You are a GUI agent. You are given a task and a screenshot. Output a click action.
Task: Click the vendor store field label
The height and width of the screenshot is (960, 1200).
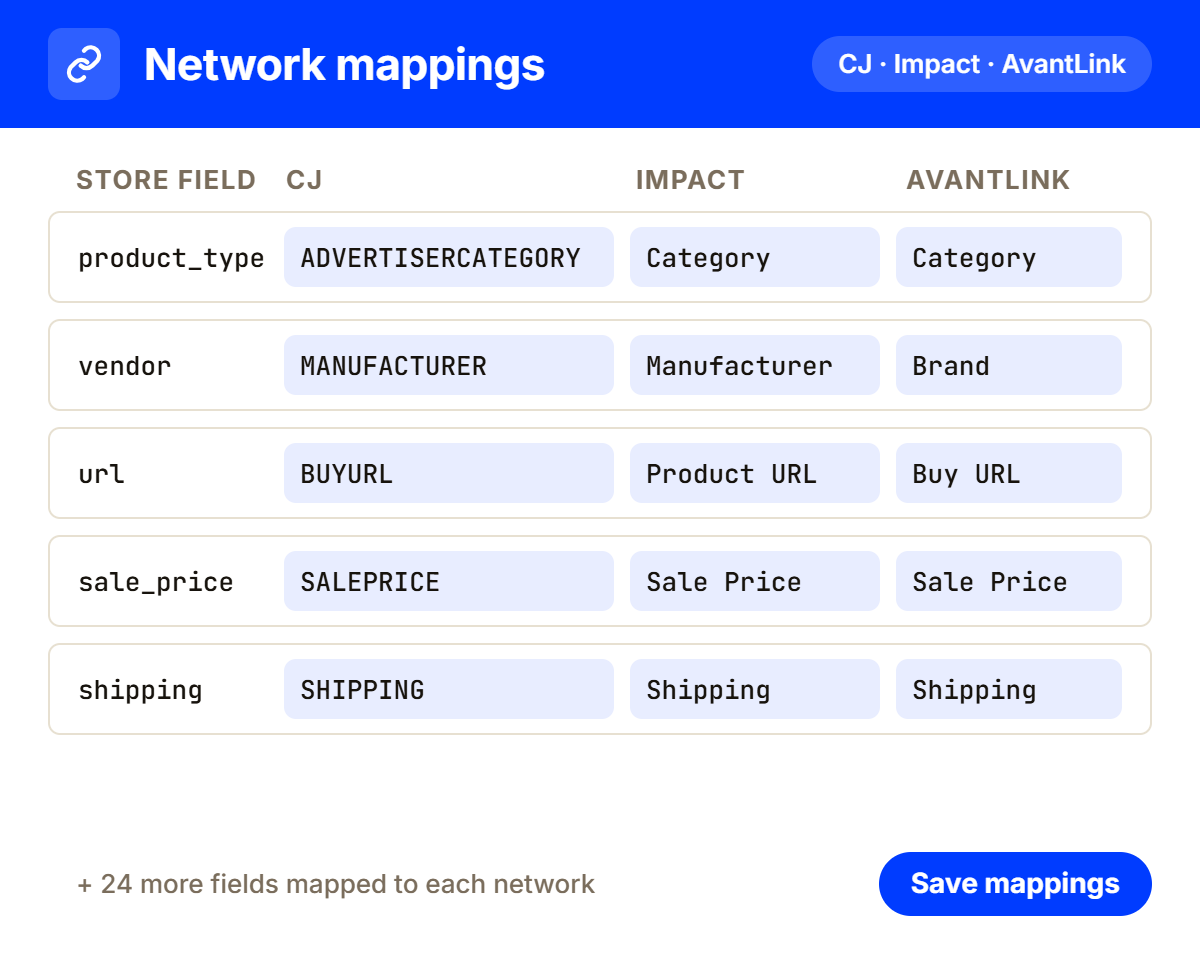[125, 366]
